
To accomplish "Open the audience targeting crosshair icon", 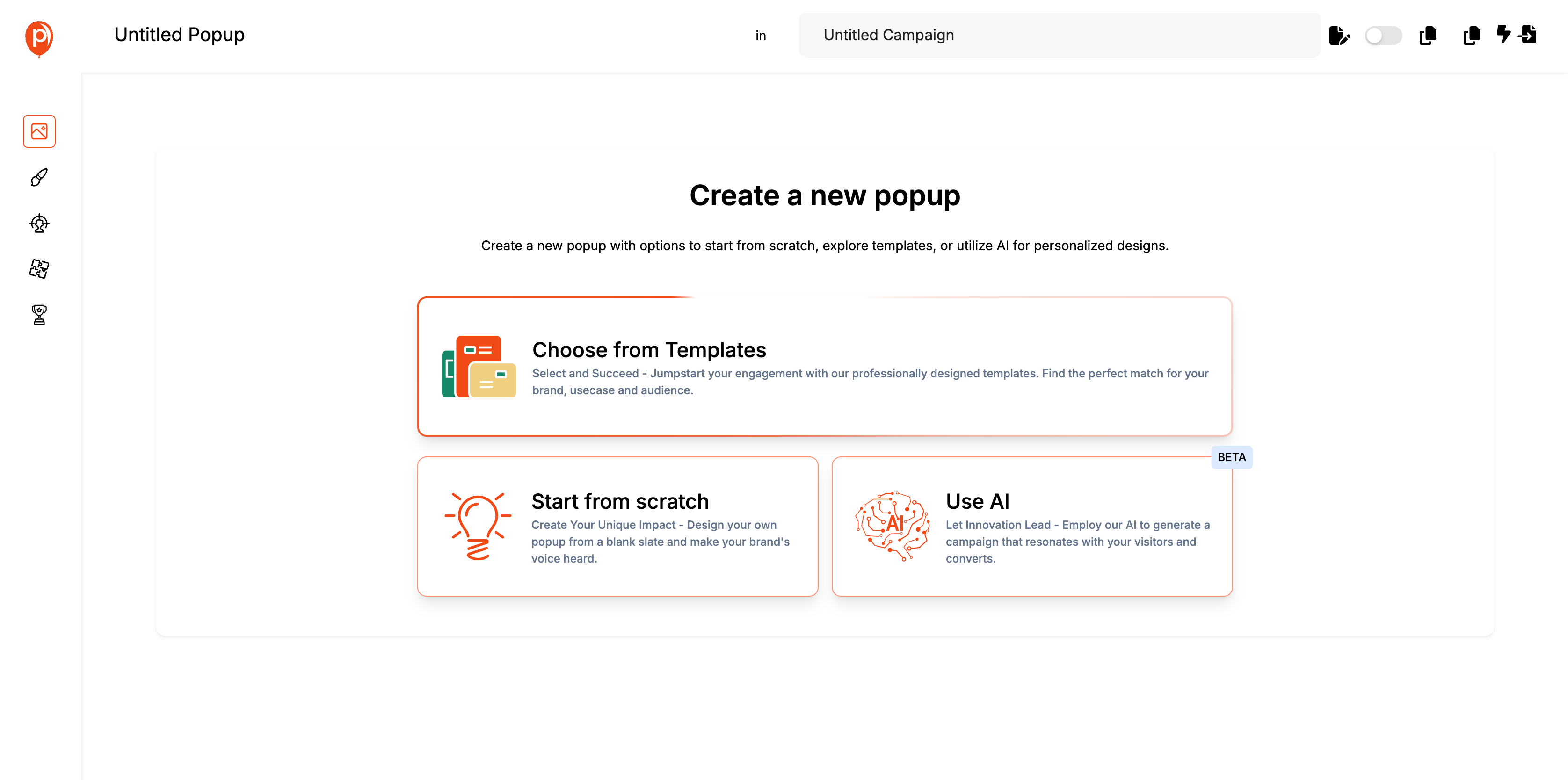I will tap(39, 224).
